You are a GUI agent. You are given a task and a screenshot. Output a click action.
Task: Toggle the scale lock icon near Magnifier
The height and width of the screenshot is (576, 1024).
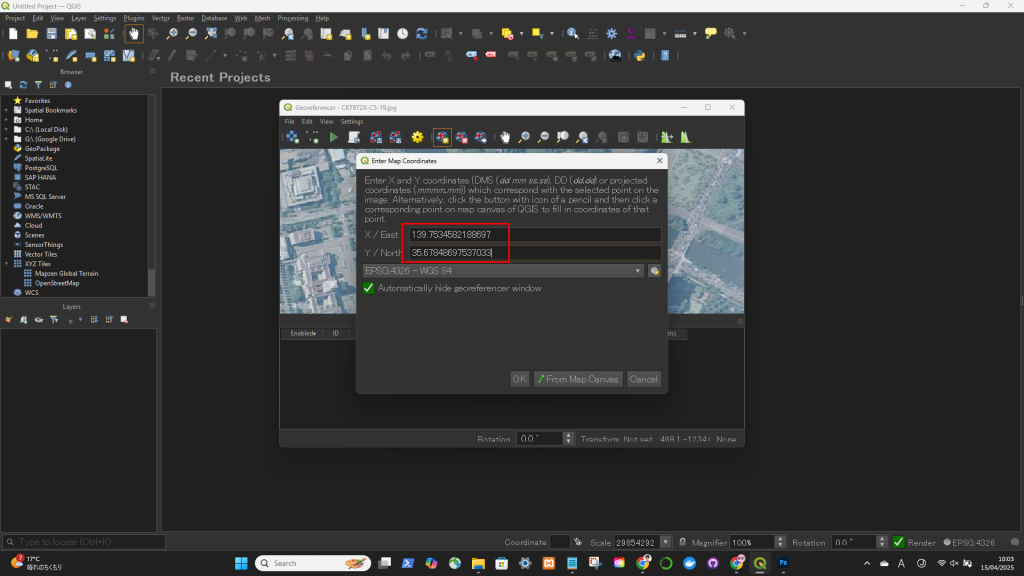click(x=680, y=542)
